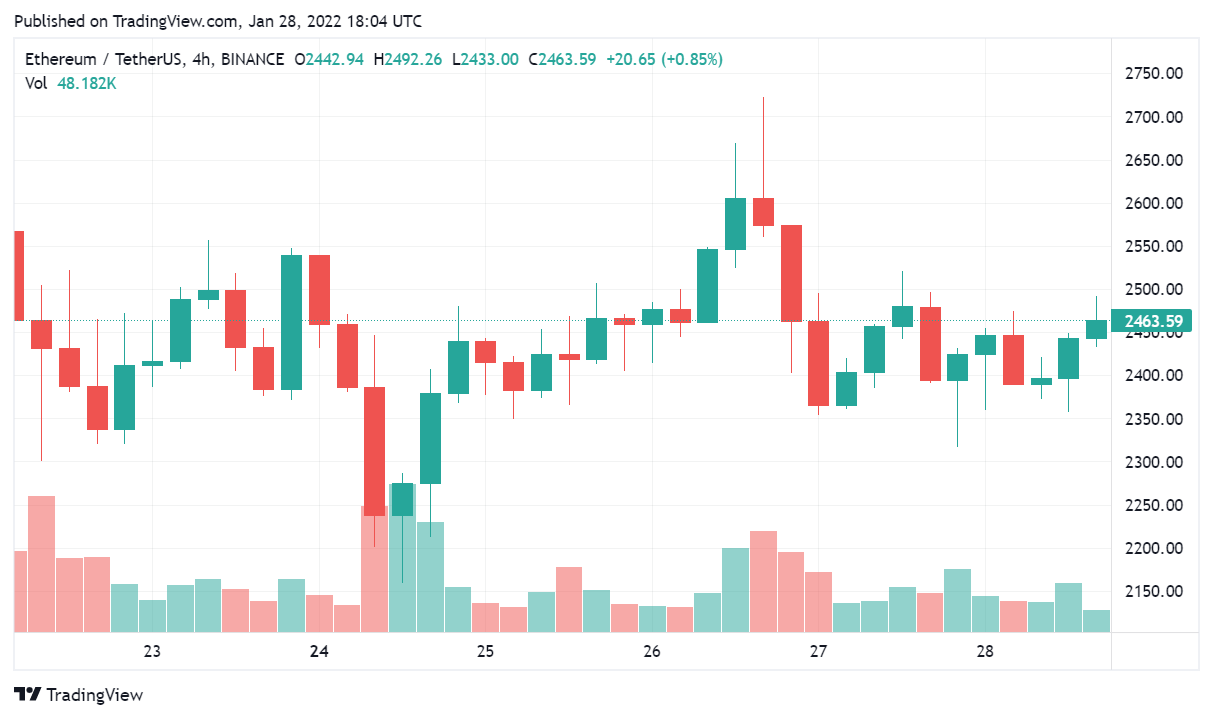This screenshot has height=718, width=1213.
Task: Click the low value L2433.00 in legend
Action: point(485,60)
